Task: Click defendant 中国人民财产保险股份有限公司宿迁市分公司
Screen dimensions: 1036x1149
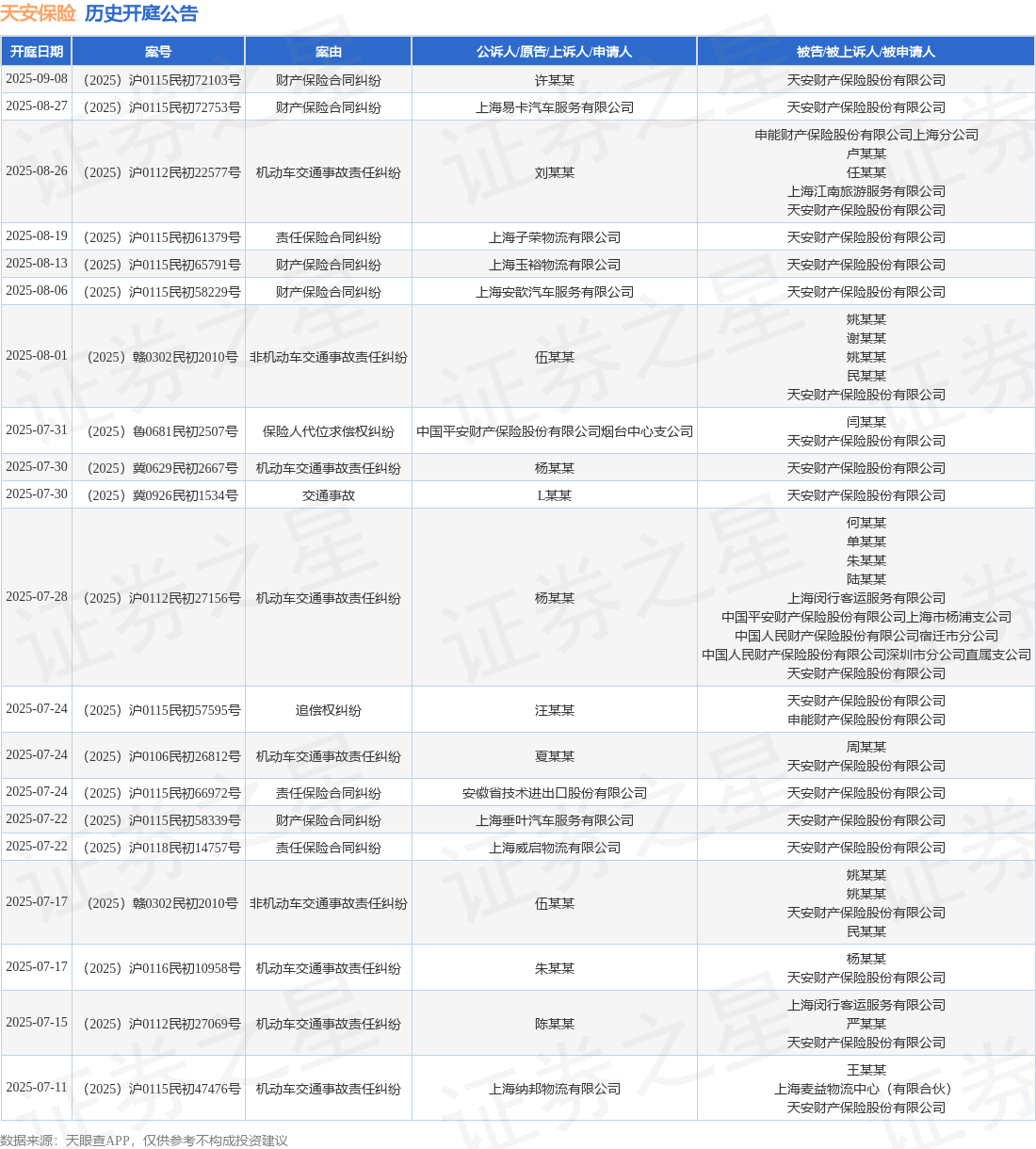Action: pos(866,636)
